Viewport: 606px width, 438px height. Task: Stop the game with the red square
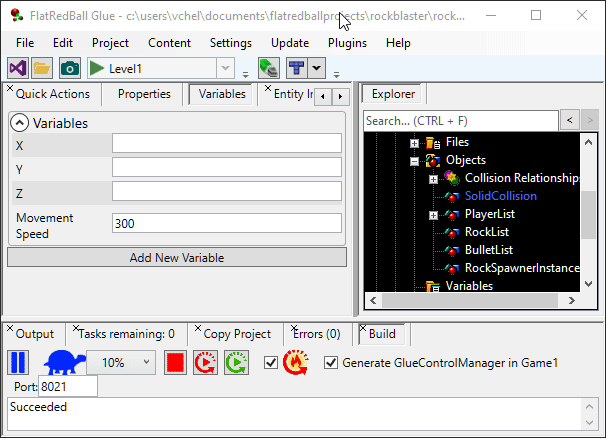pos(176,362)
